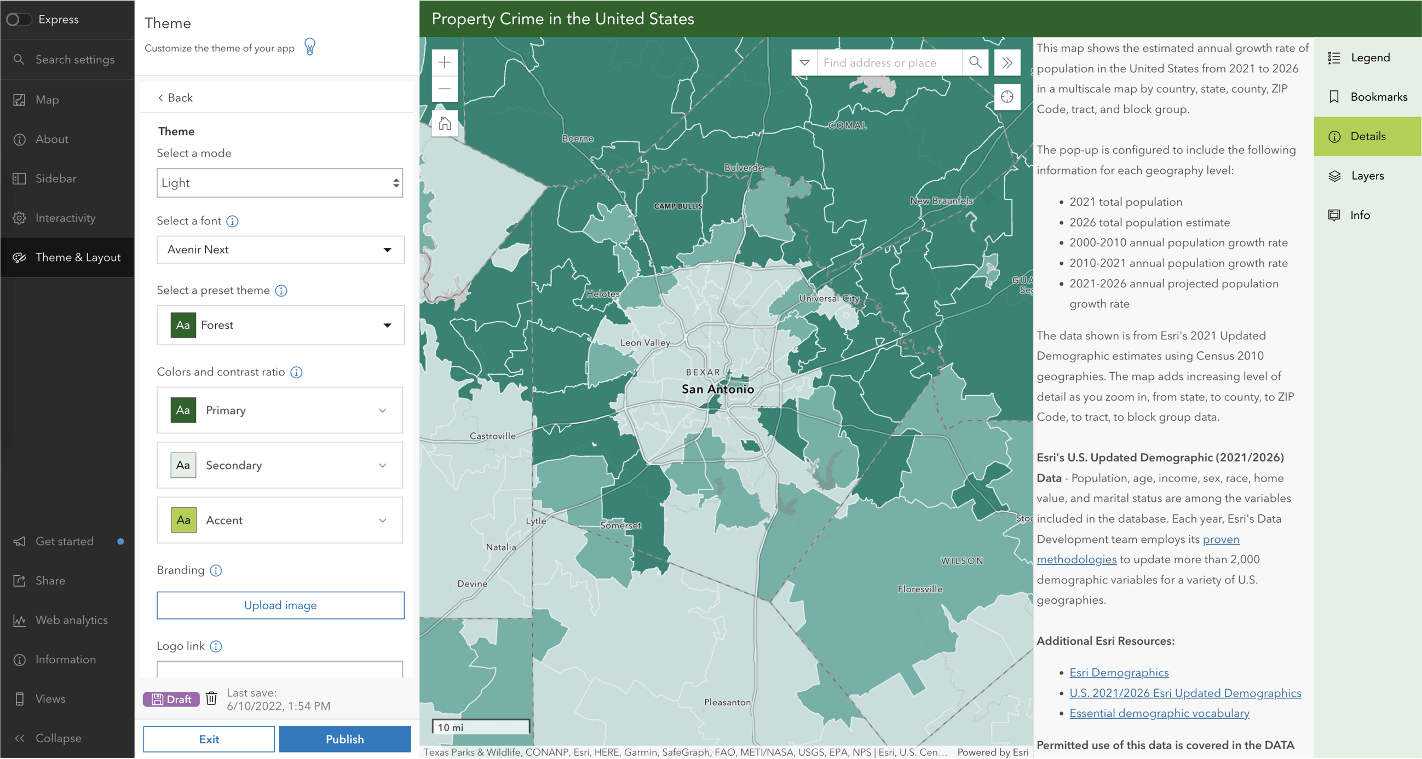Show info tooltip for Branding

pos(216,571)
